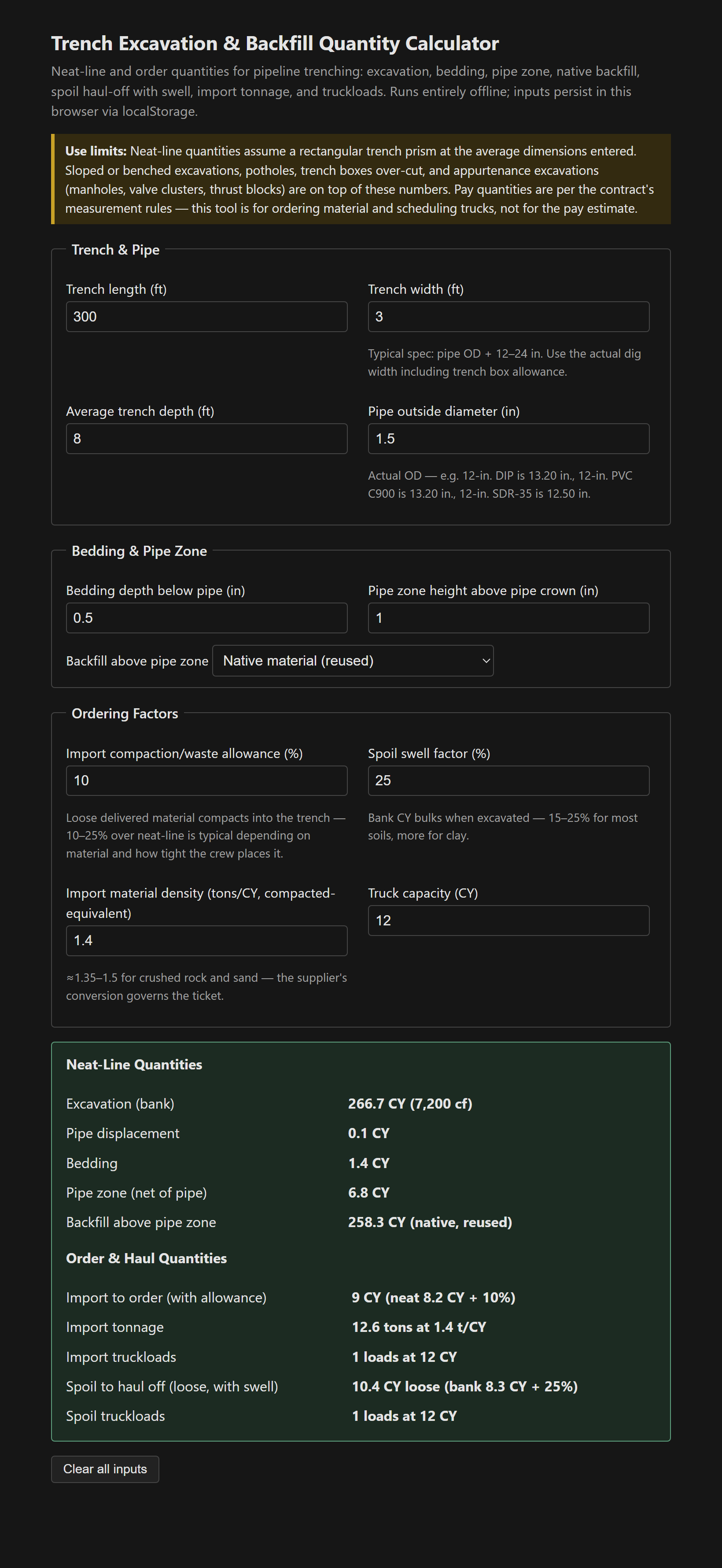Edit the Bedding depth below pipe field
This screenshot has width=722, height=1568.
[207, 618]
